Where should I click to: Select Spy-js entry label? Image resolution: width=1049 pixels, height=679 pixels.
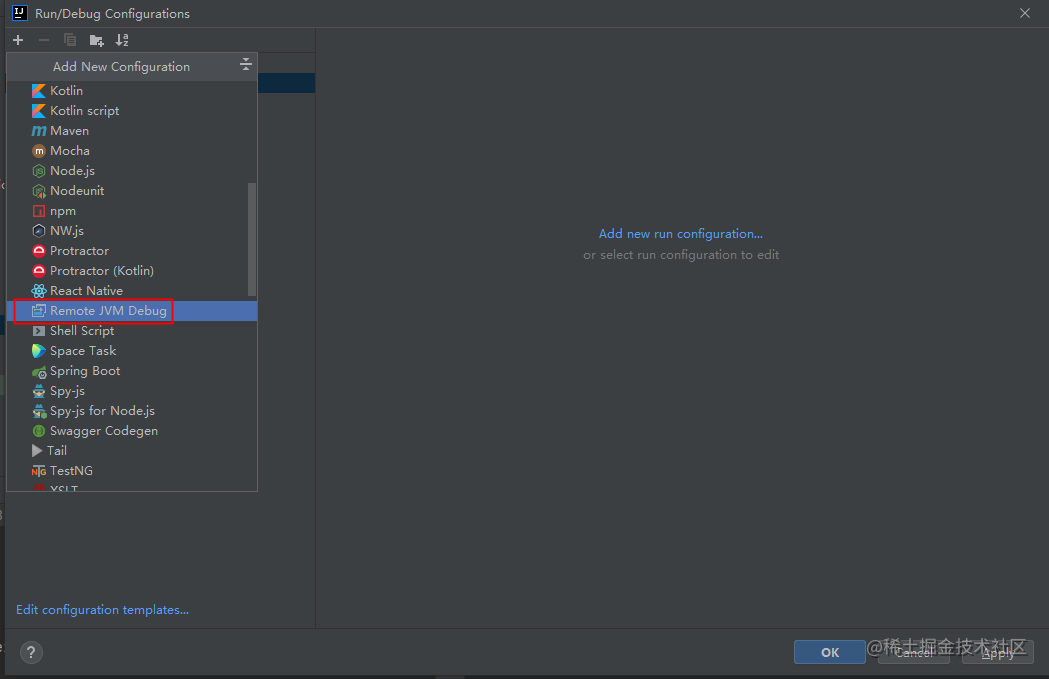tap(68, 391)
